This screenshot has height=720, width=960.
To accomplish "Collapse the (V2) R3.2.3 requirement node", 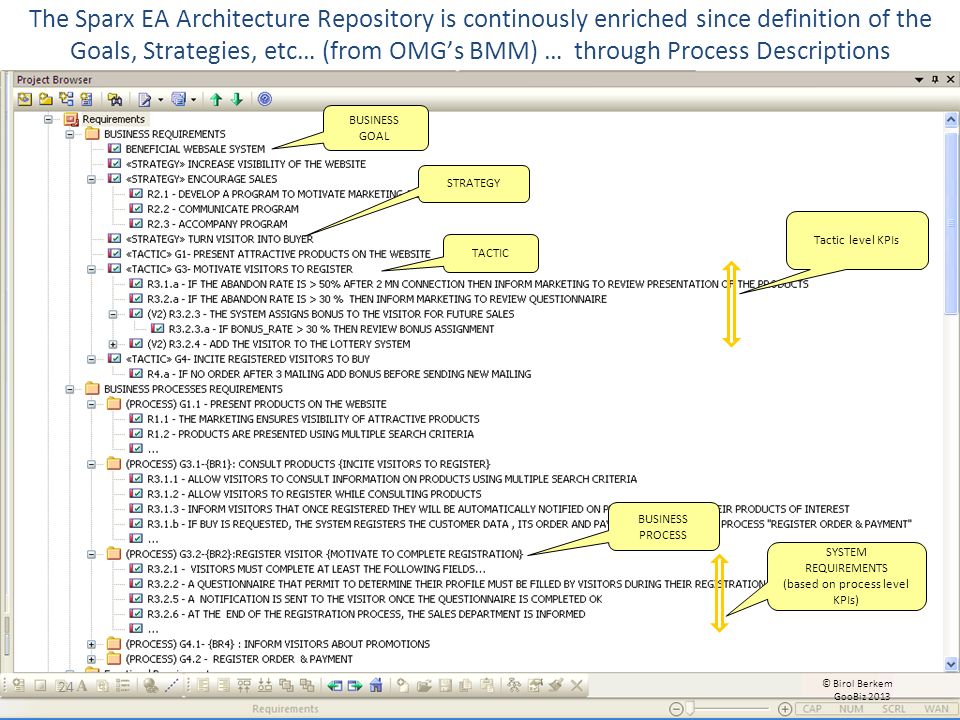I will click(x=113, y=314).
